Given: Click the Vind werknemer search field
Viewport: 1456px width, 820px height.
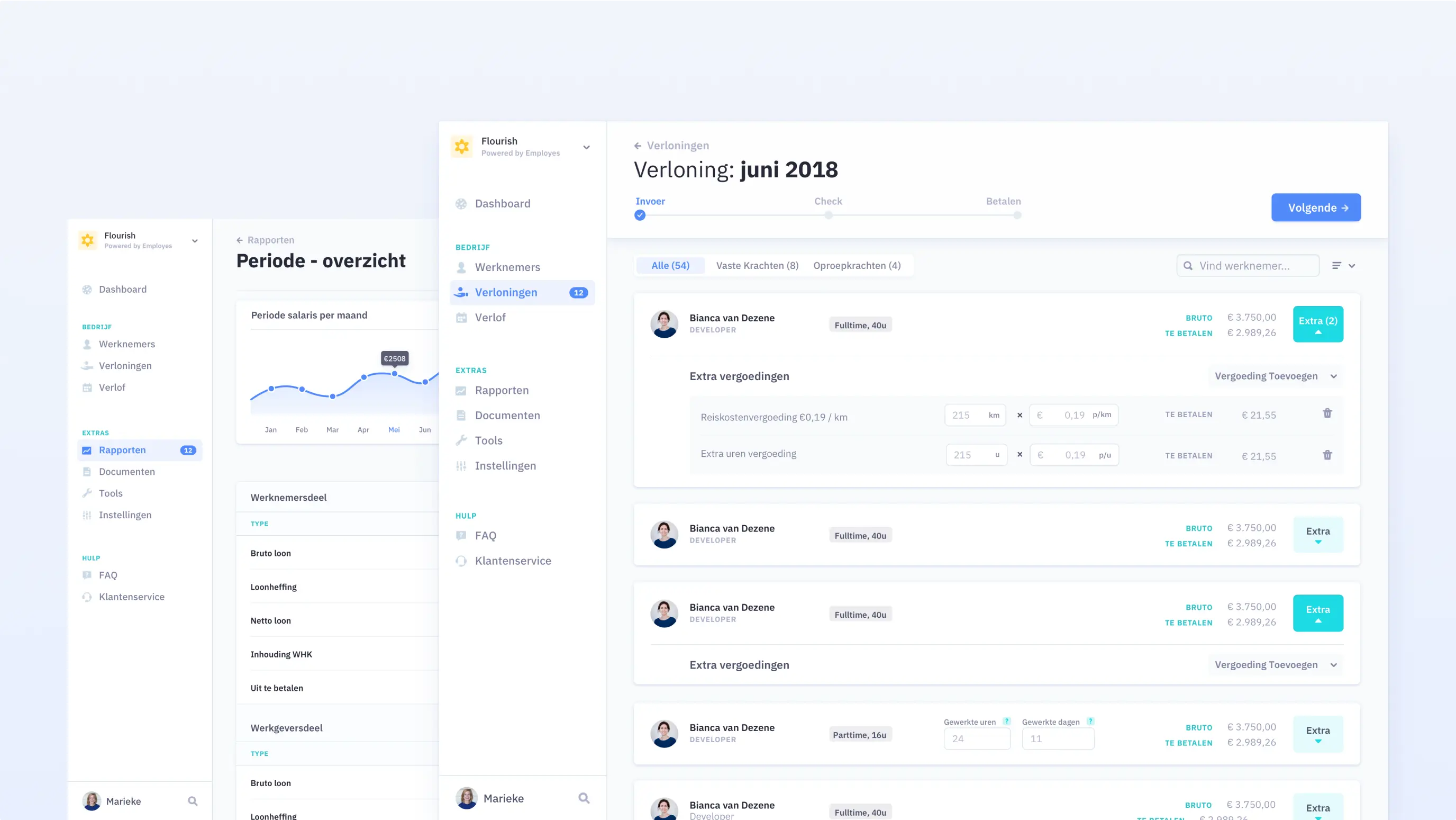Looking at the screenshot, I should point(1248,265).
